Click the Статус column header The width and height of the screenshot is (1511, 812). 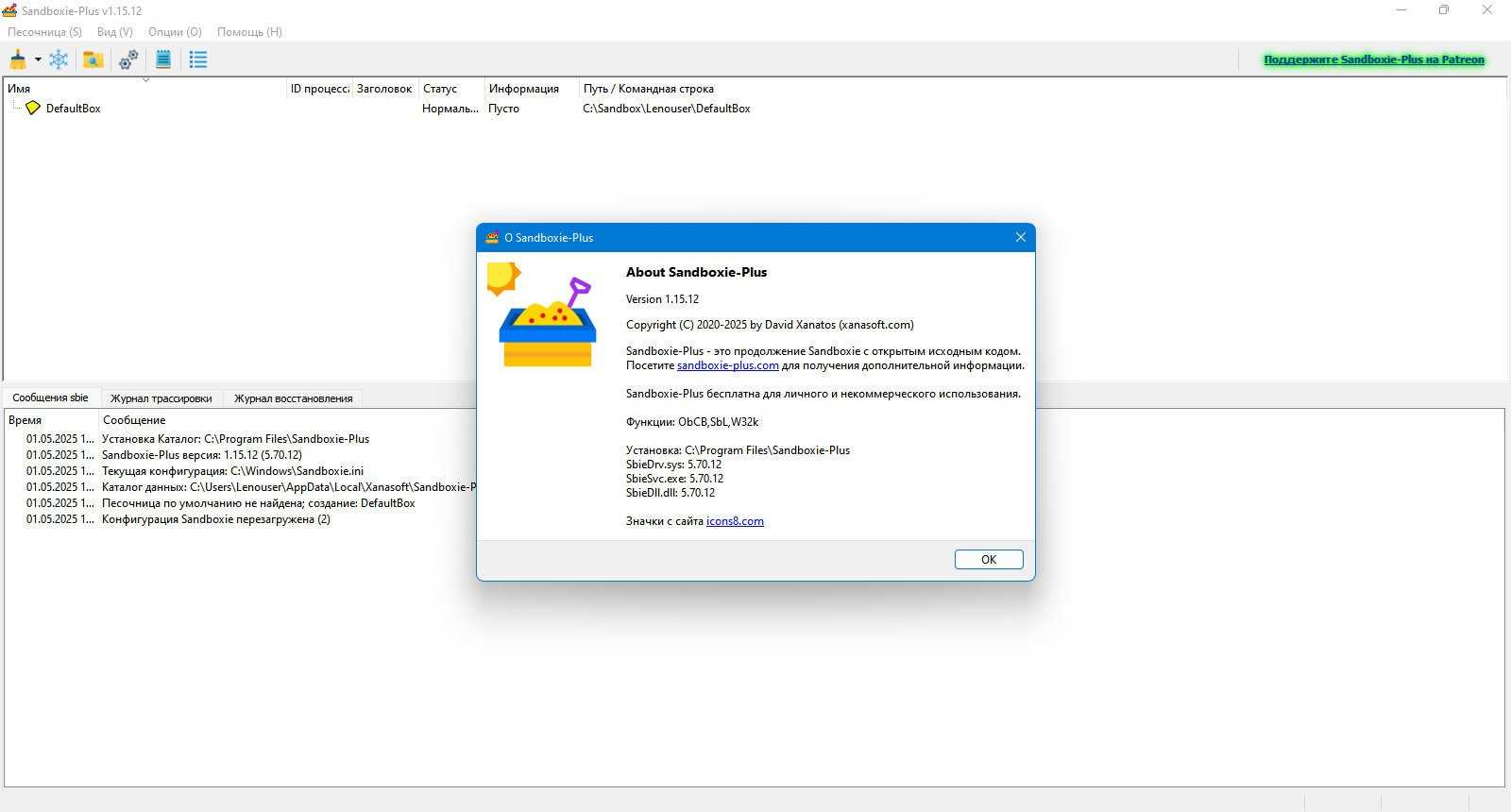pyautogui.click(x=450, y=89)
